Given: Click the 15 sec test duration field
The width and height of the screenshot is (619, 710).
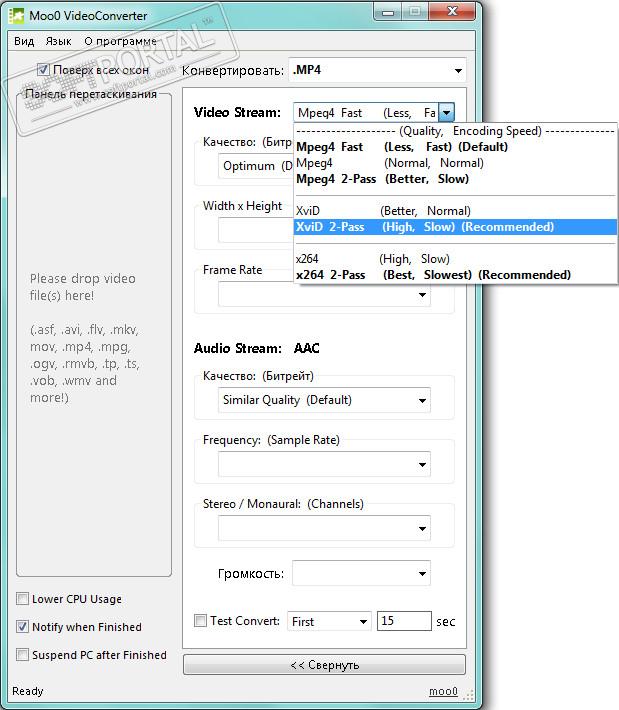Looking at the screenshot, I should coord(404,621).
